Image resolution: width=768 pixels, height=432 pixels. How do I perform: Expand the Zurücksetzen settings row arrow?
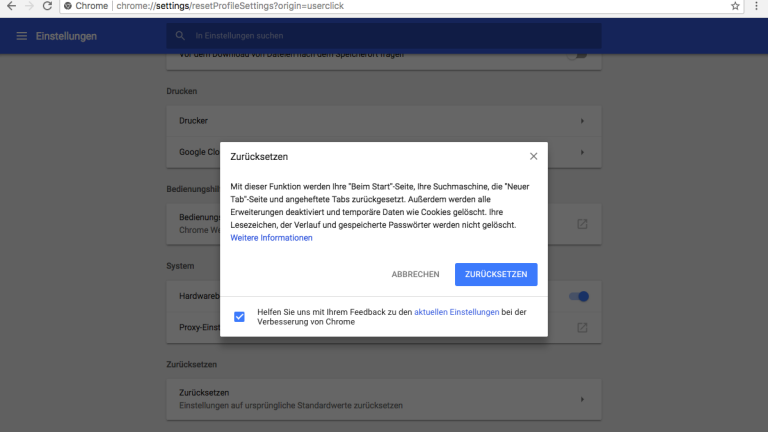click(x=582, y=399)
